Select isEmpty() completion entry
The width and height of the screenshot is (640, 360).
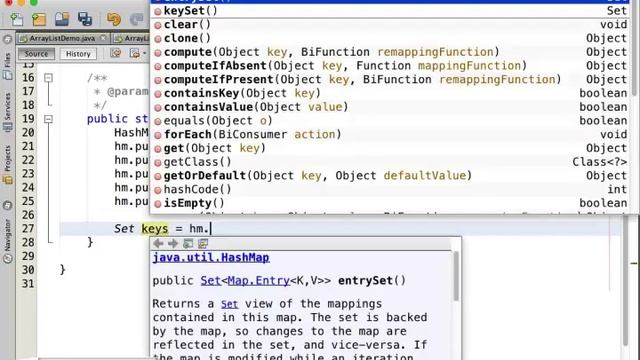tap(391, 203)
